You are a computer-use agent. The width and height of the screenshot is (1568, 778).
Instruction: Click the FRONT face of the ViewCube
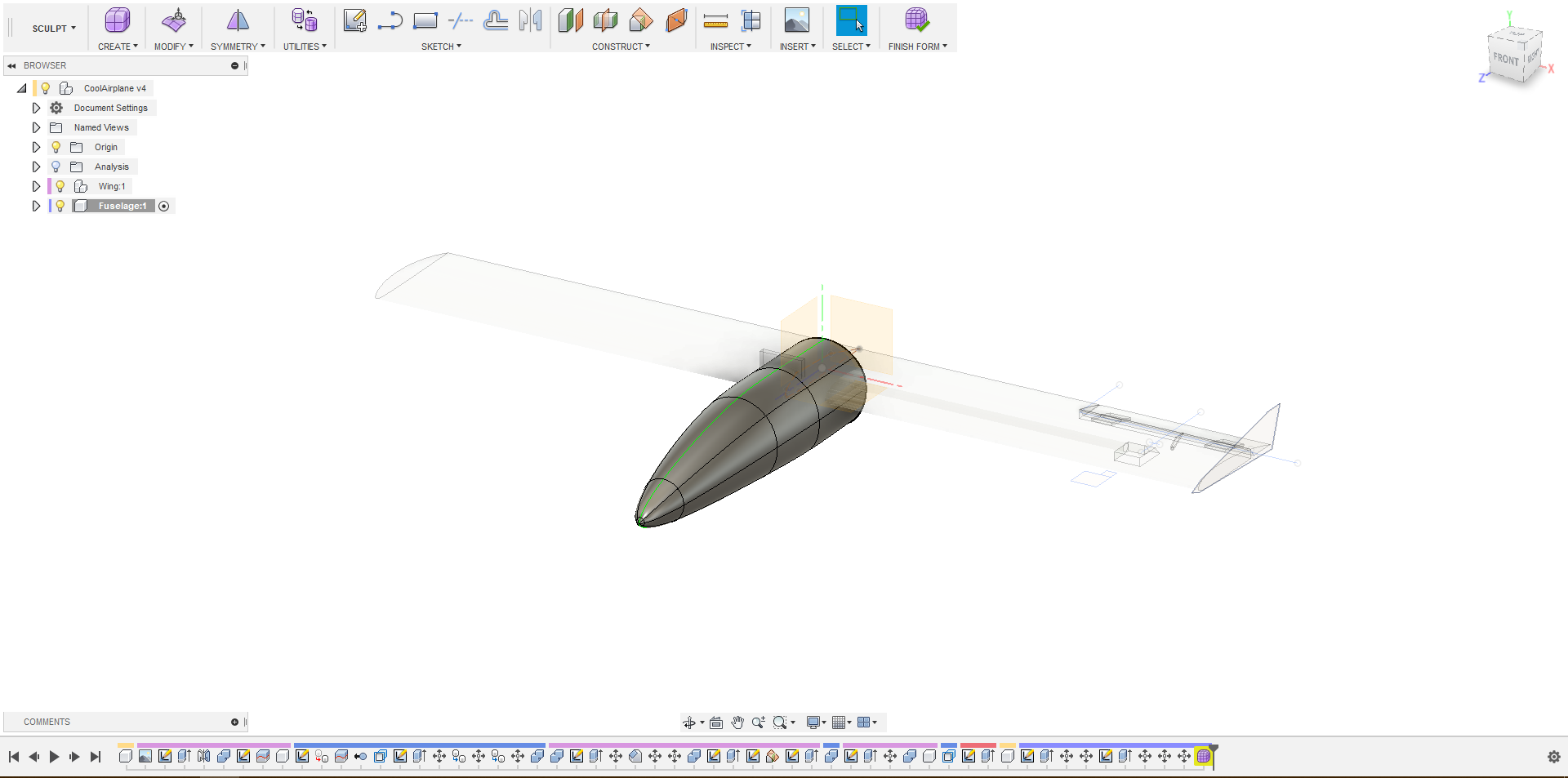[1505, 59]
